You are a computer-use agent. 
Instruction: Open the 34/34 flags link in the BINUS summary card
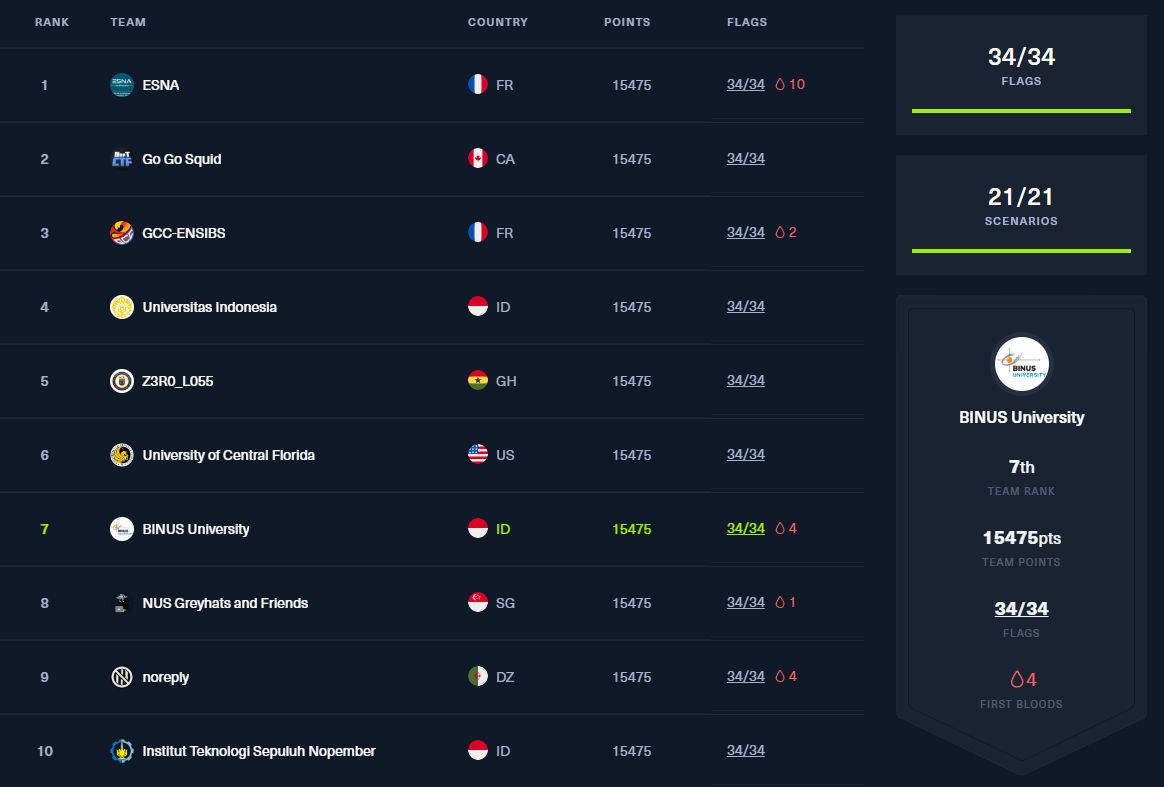point(1021,609)
